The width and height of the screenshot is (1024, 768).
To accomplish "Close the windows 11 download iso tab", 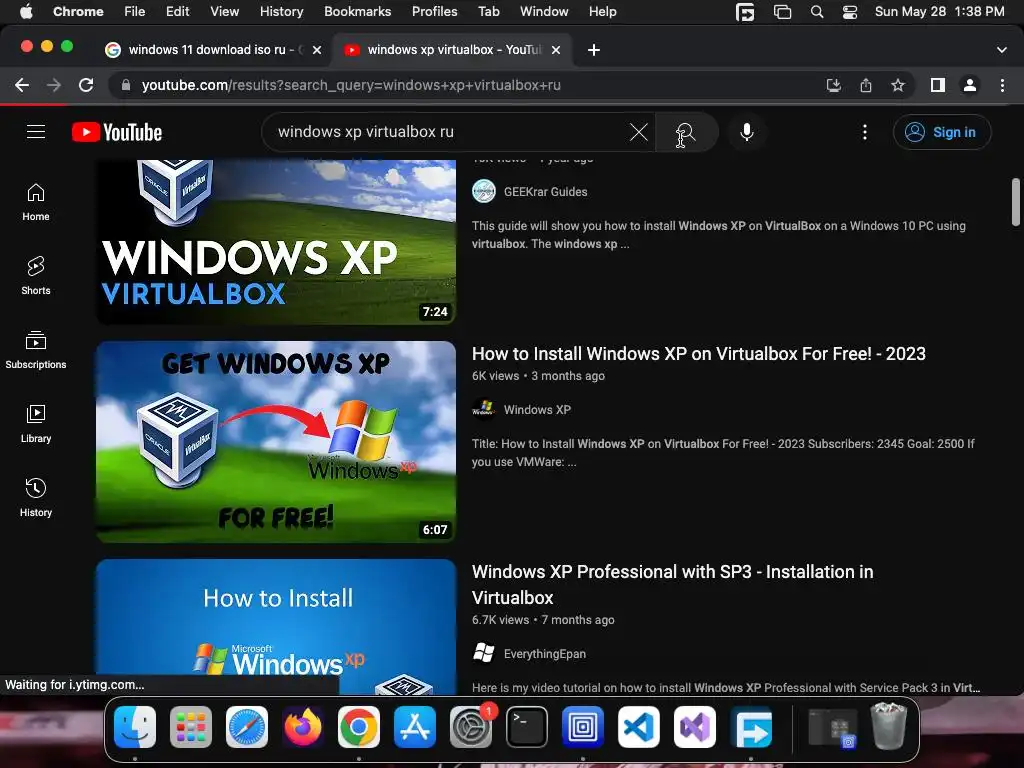I will (x=317, y=50).
